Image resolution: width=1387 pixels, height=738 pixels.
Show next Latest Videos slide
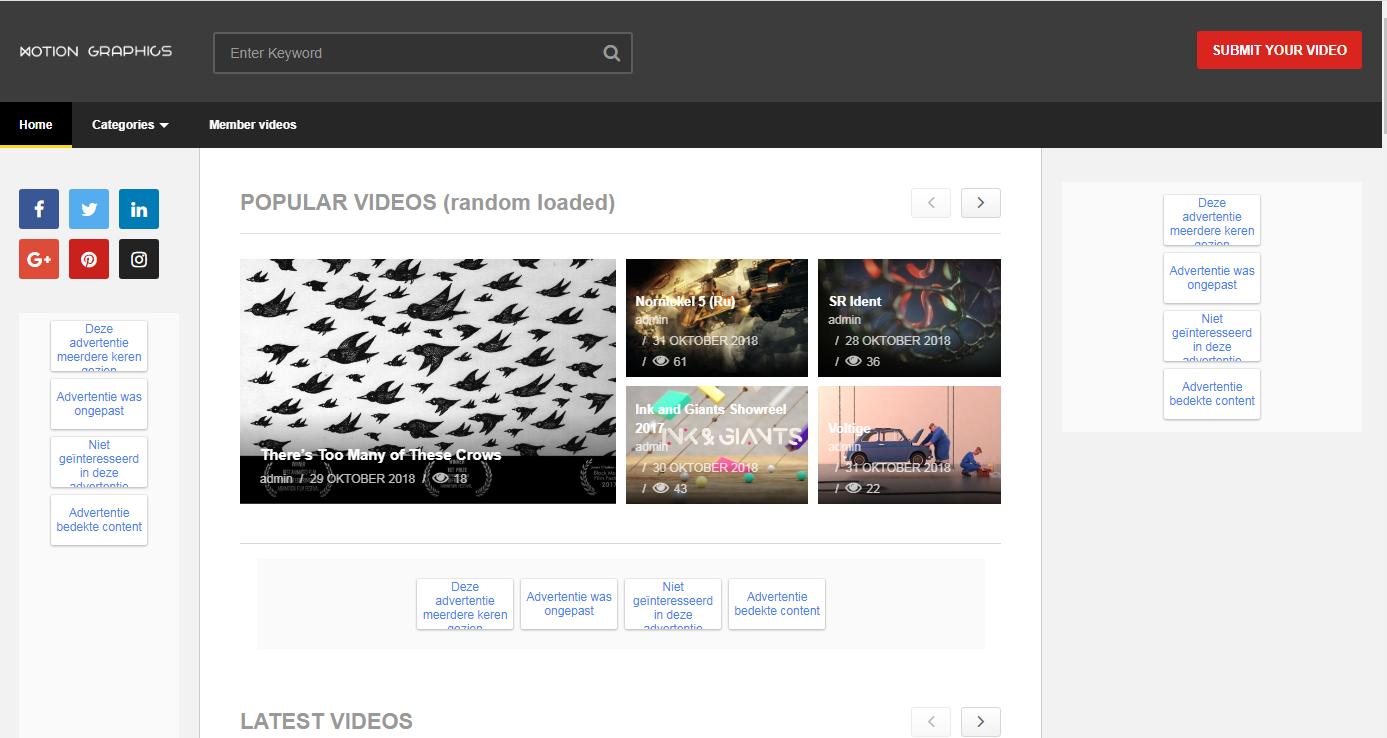pos(980,721)
